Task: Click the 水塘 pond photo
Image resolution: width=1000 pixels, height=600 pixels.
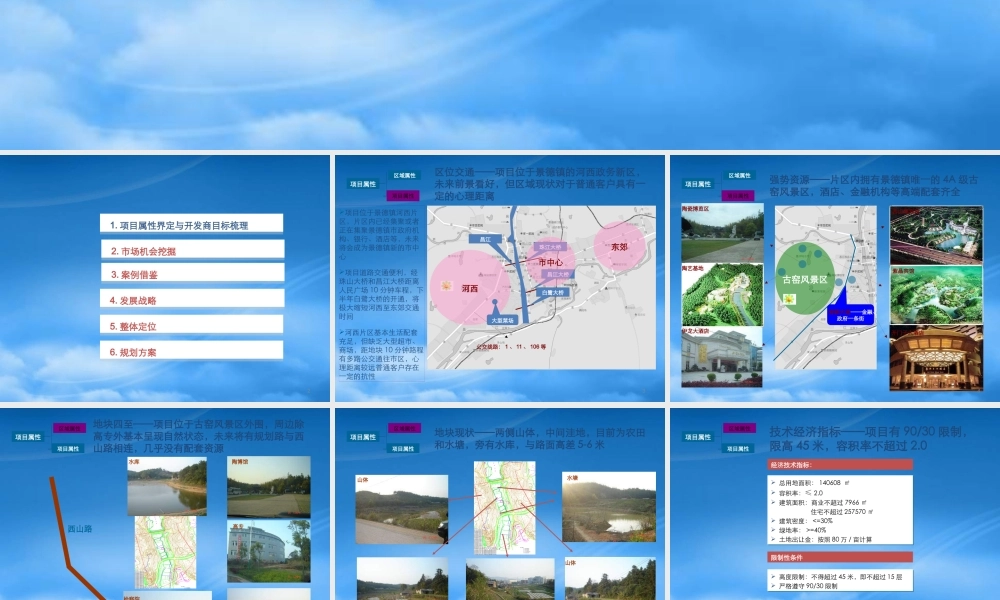Action: click(609, 507)
